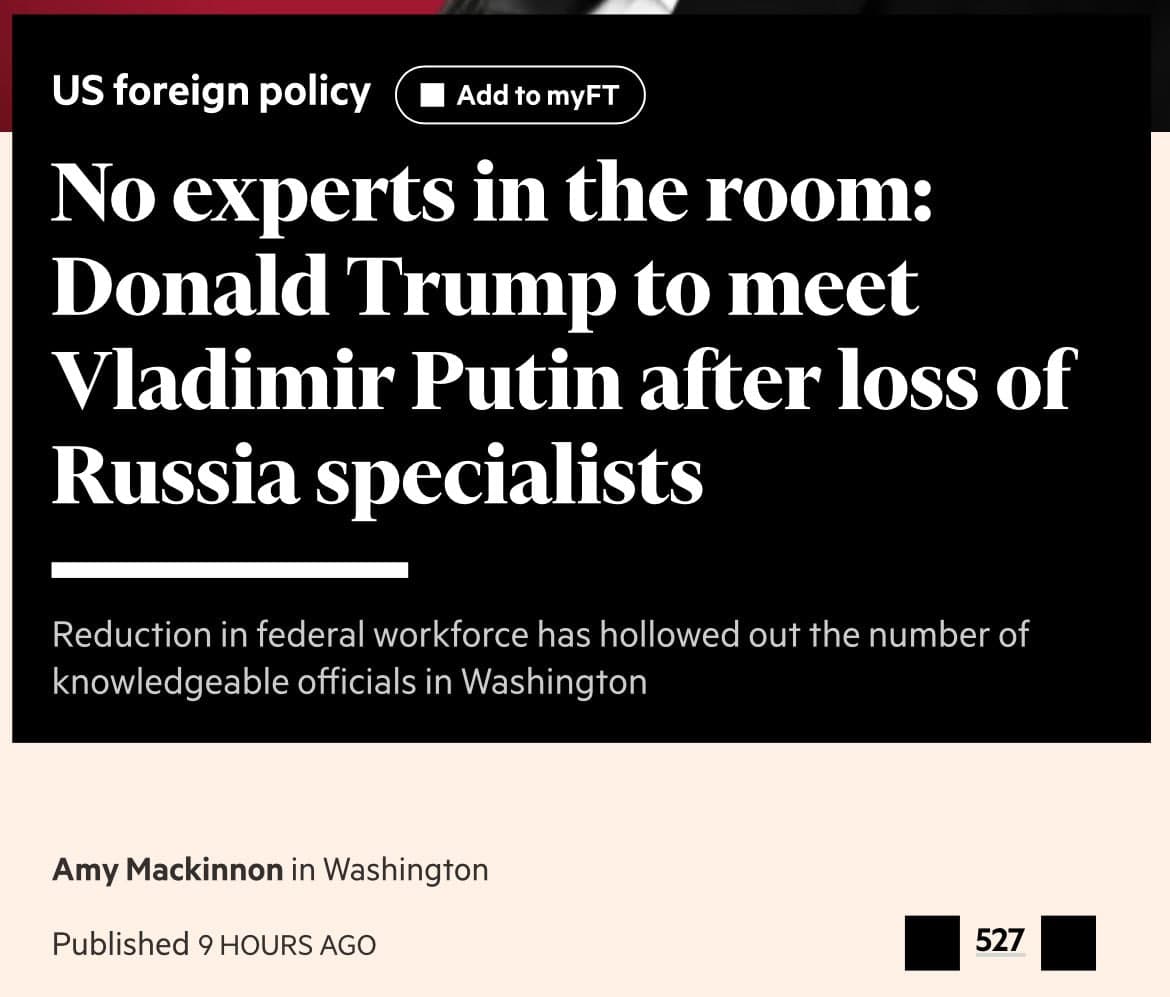
Task: Click the article standfirst about federal workforce
Action: click(540, 657)
